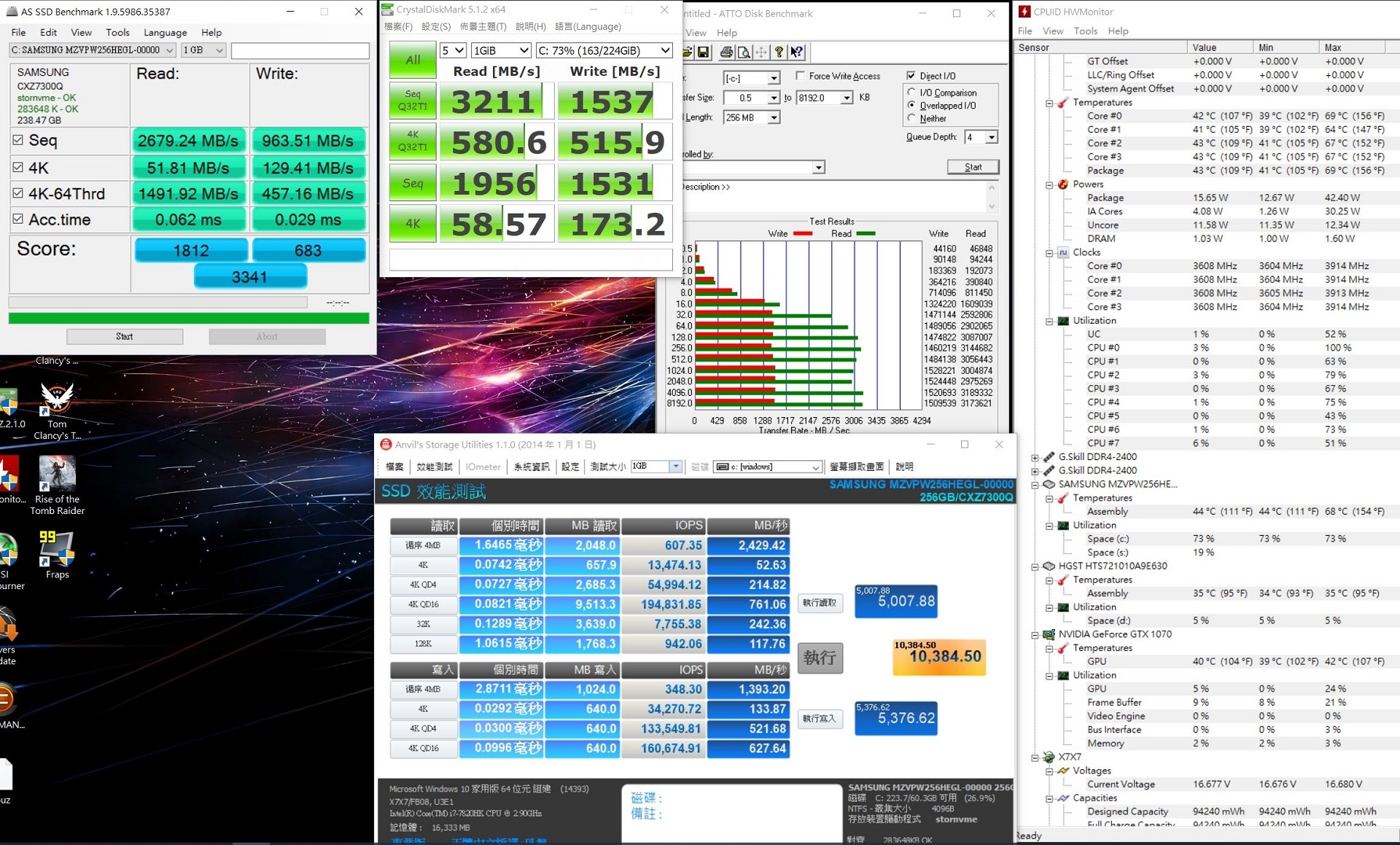Click the green All button in CrystalDiskMark

(413, 60)
